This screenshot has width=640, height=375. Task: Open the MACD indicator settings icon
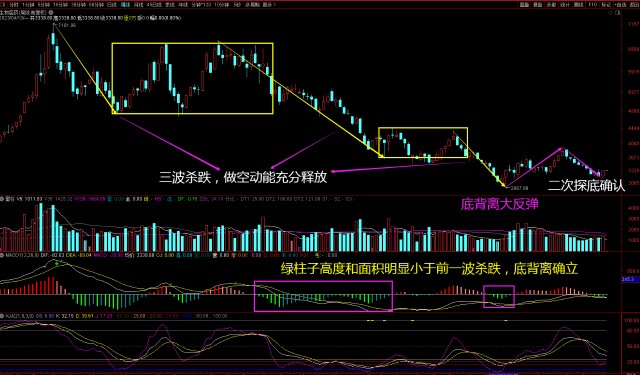pos(2,255)
